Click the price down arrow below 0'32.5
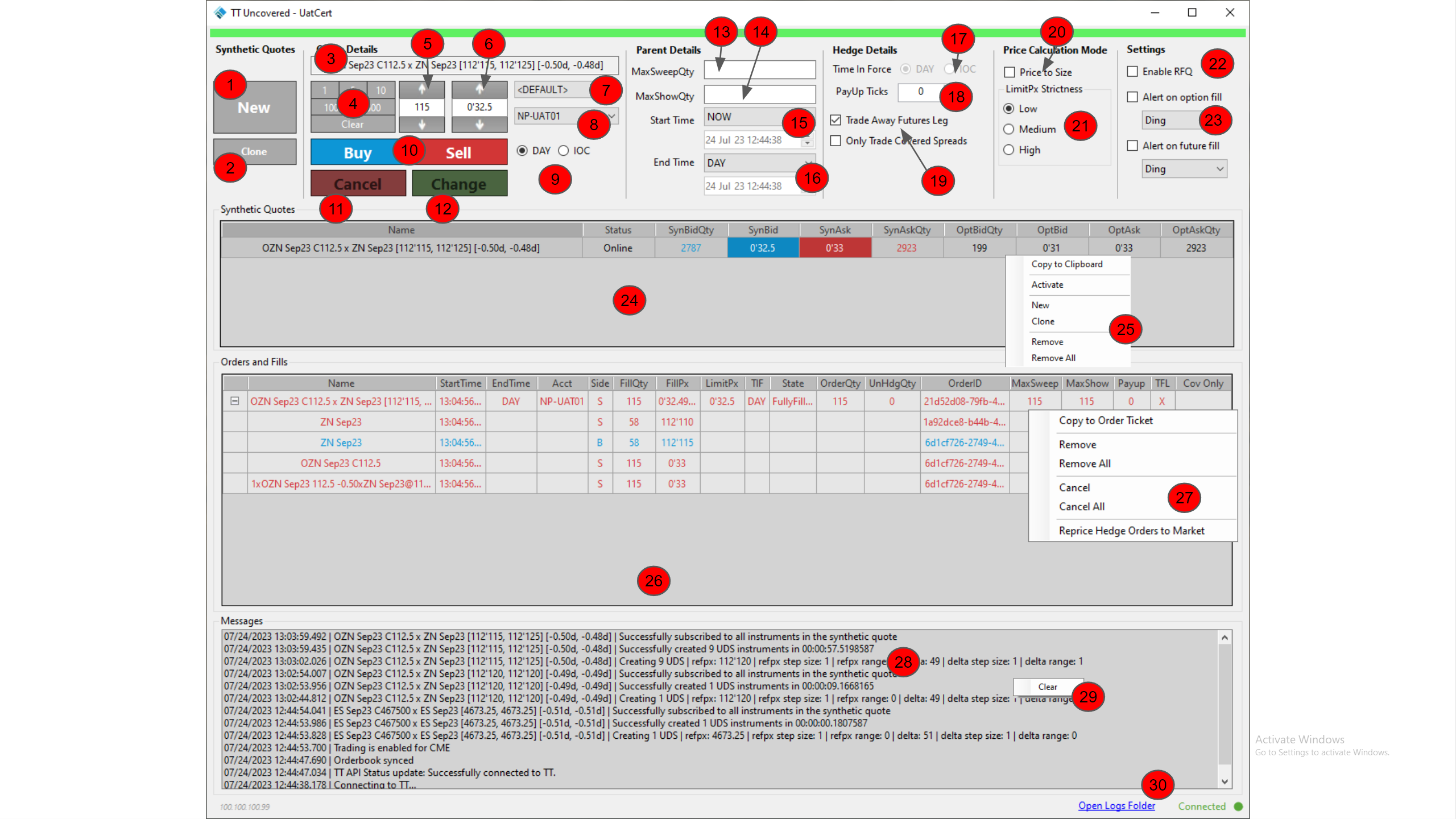The height and width of the screenshot is (819, 1456). pos(479,125)
